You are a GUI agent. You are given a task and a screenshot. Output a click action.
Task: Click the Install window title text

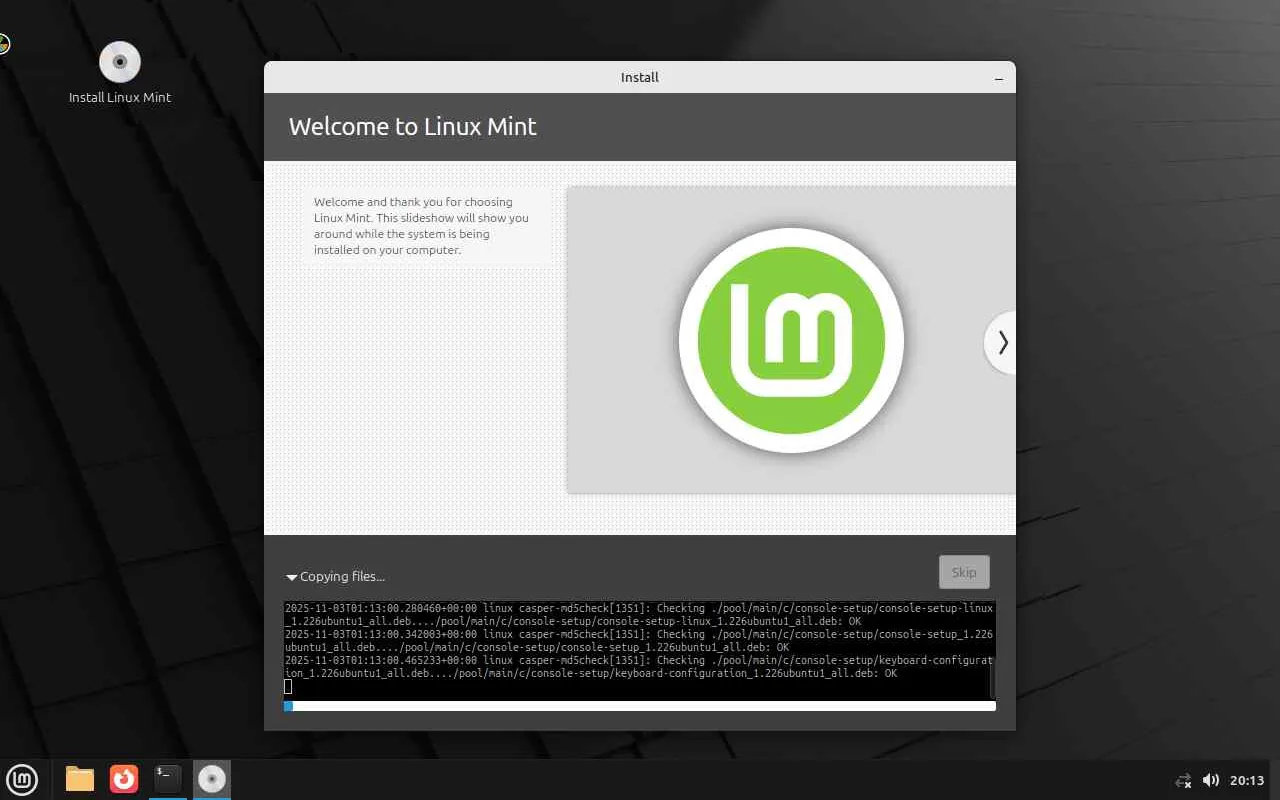[640, 78]
